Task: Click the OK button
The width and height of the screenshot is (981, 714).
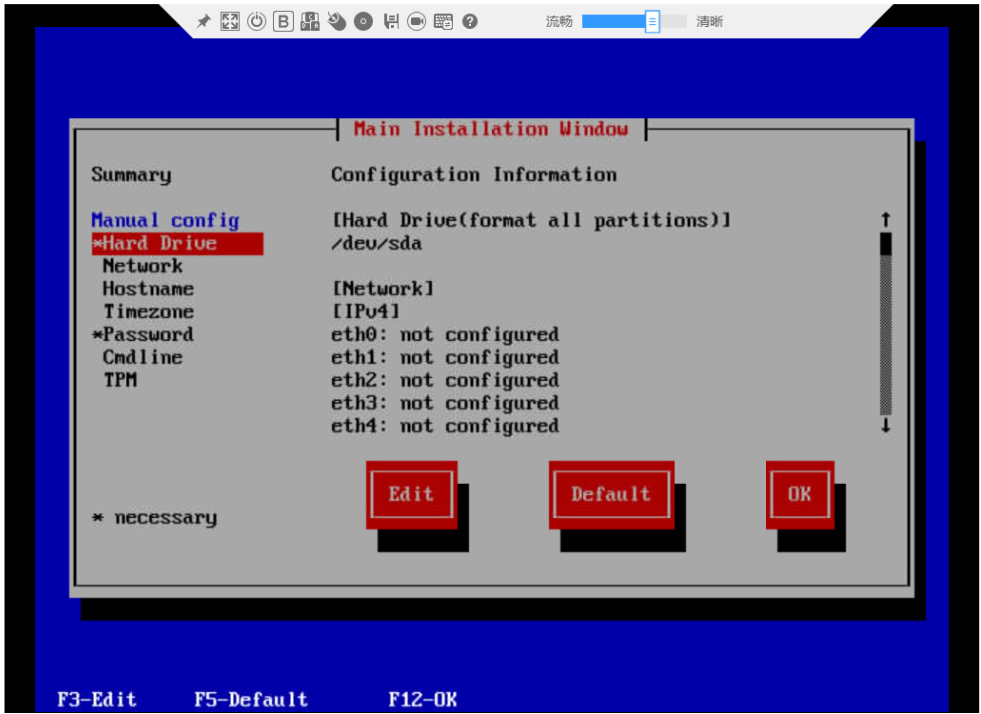Action: (800, 495)
